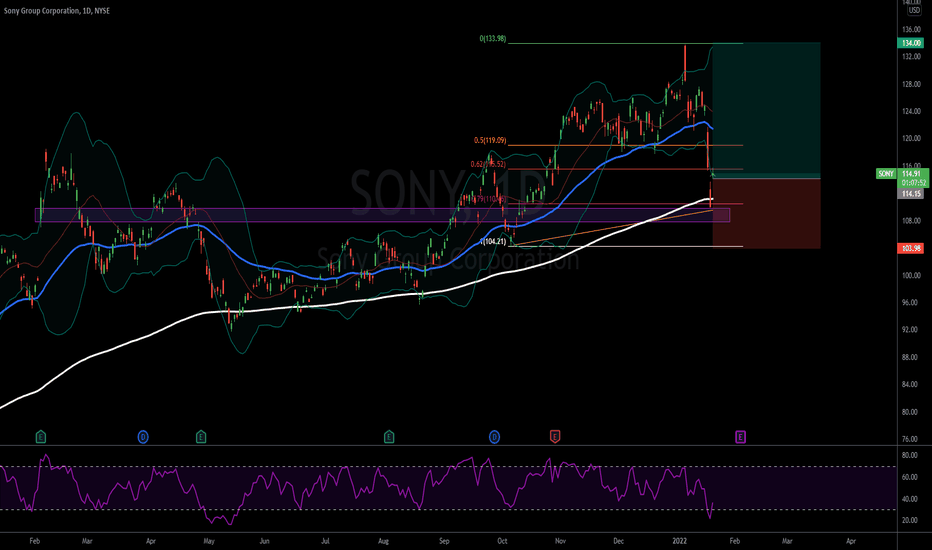Click the 20.00 RSI axis label
Viewport: 932px width, 550px height.
(910, 520)
